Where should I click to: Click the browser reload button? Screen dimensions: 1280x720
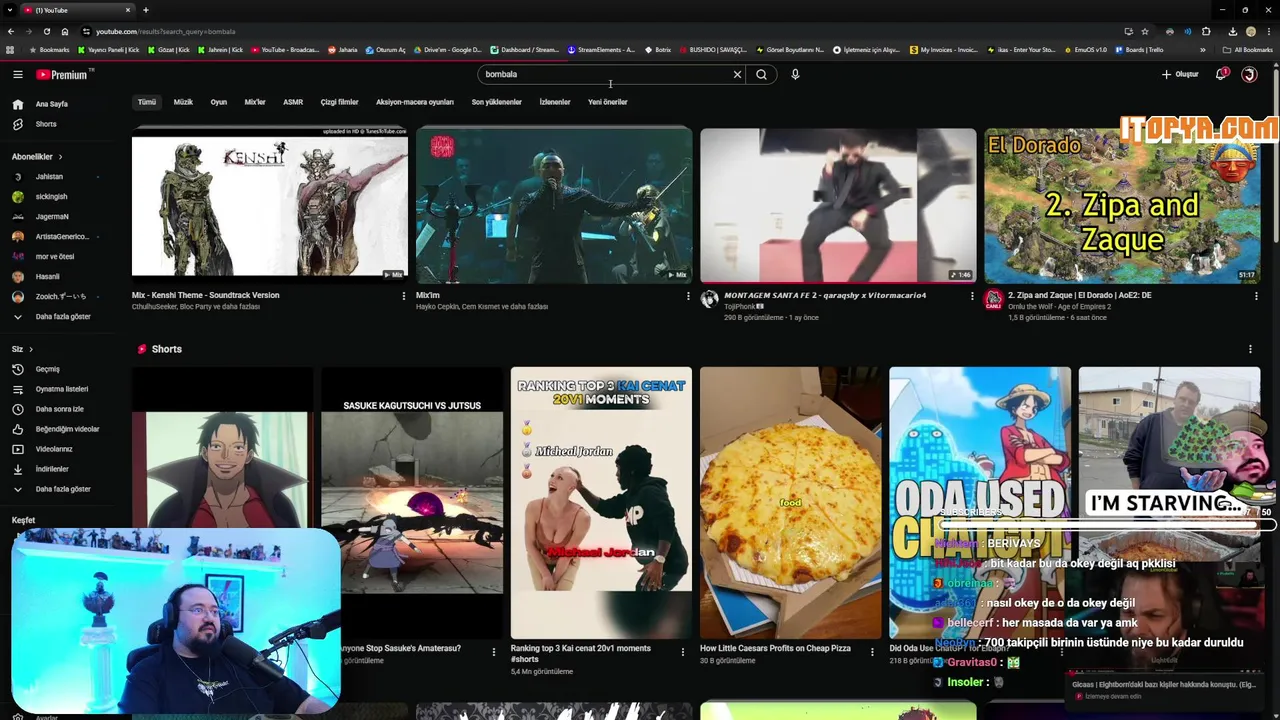pyautogui.click(x=47, y=31)
